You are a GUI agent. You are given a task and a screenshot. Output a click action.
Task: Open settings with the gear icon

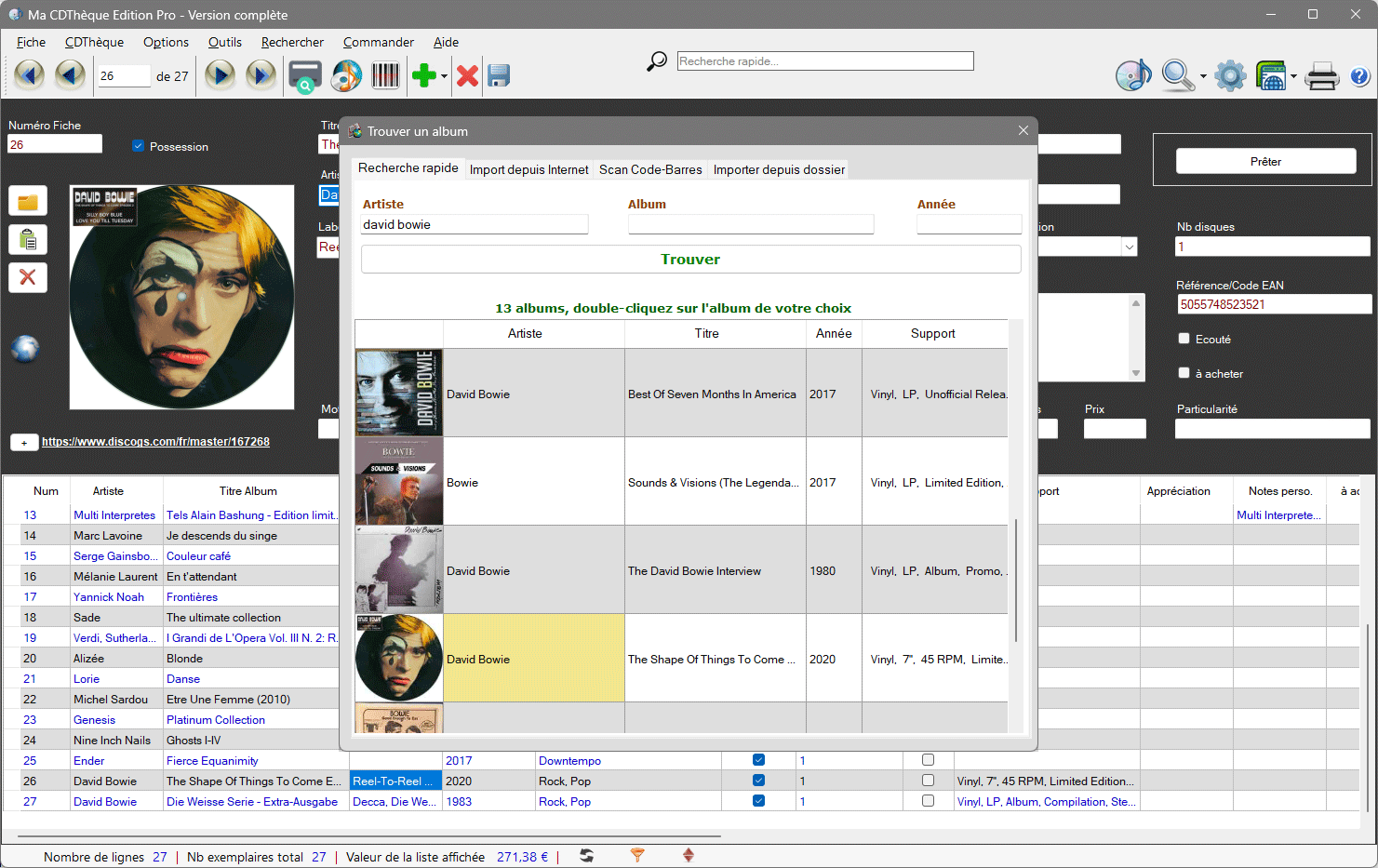[x=1230, y=75]
